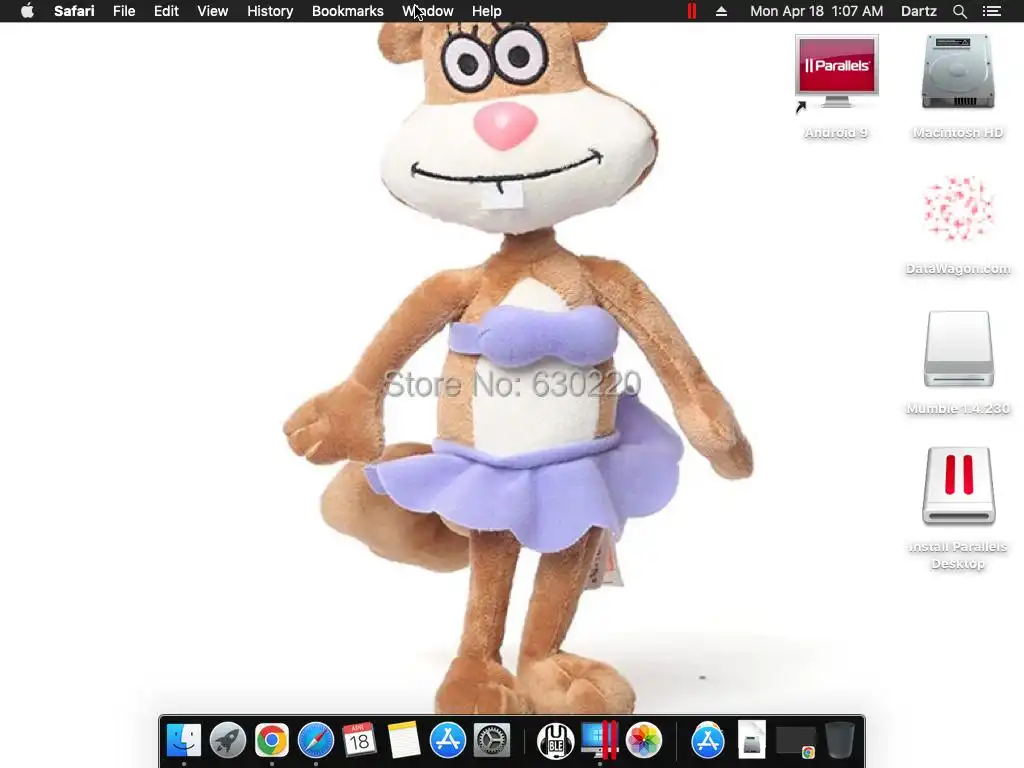1024x768 pixels.
Task: Open Calendar showing 18 in Dock
Action: tap(359, 740)
